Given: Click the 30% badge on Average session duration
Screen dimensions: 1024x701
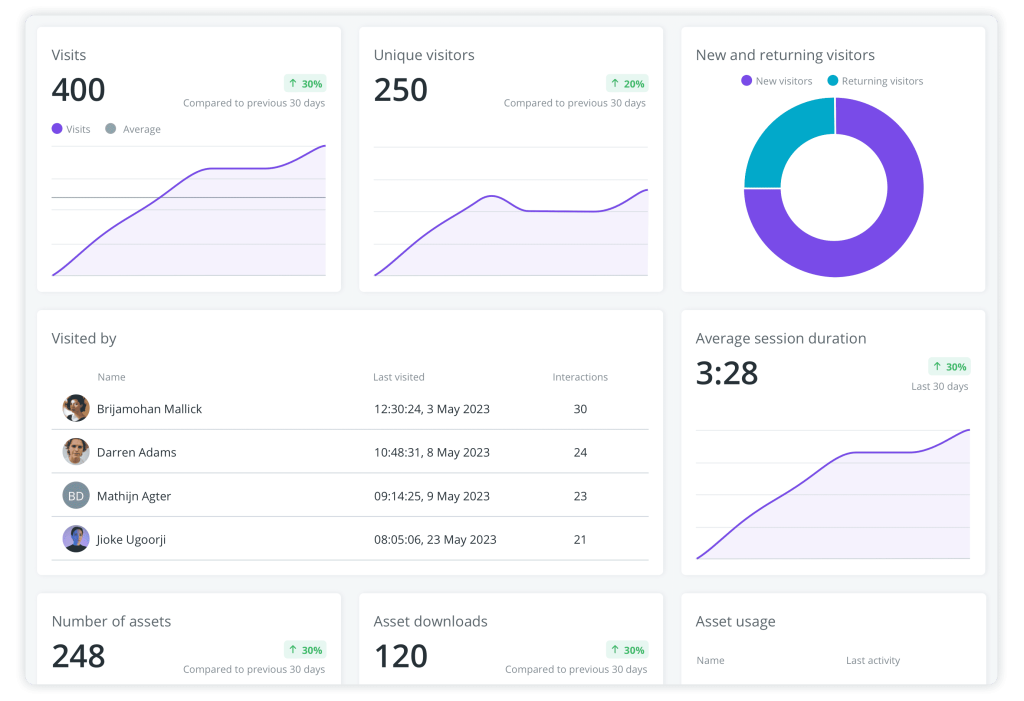Looking at the screenshot, I should 949,367.
